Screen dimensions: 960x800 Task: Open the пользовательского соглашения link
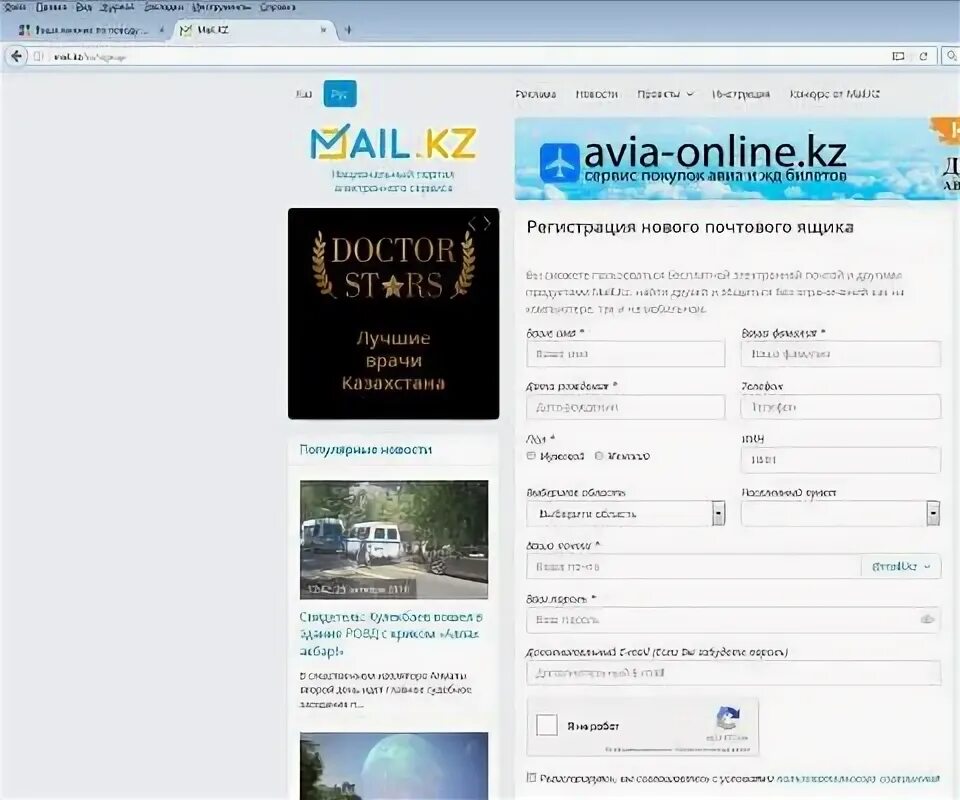click(859, 779)
